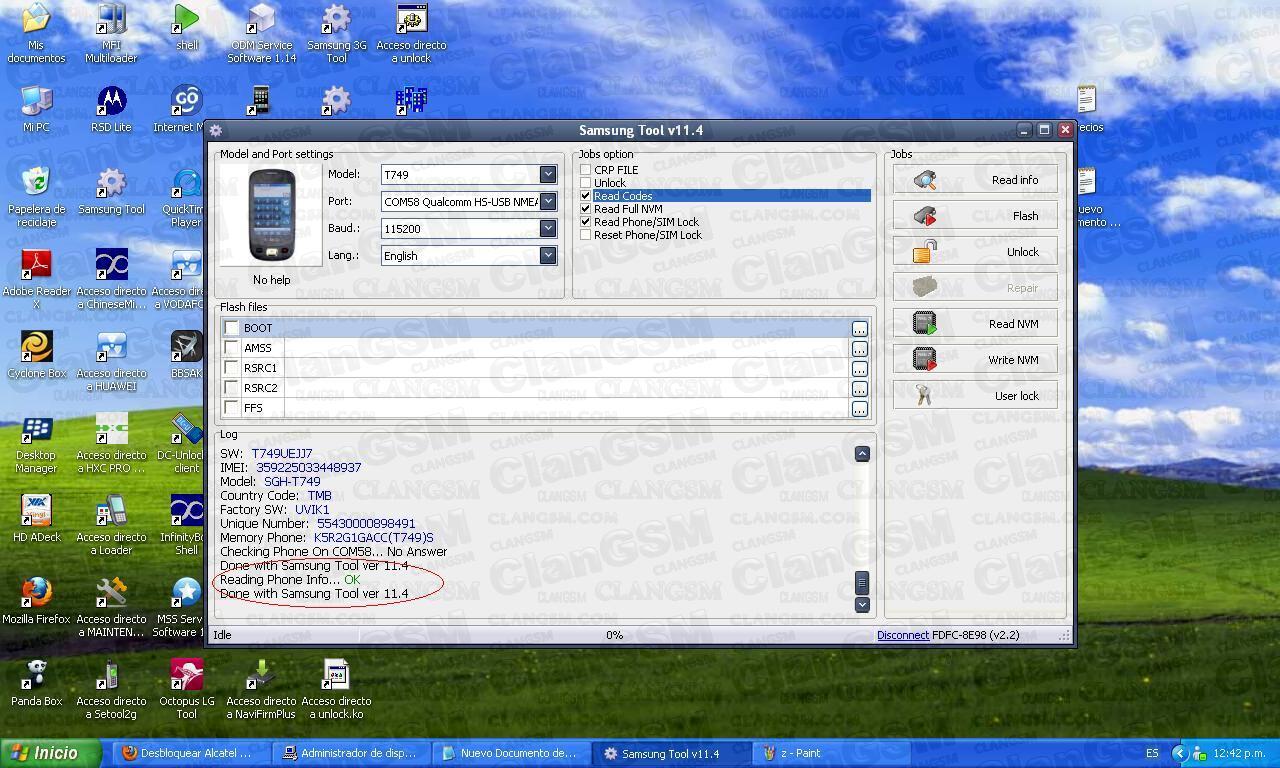Open the Inicio start menu
Image resolution: width=1280 pixels, height=768 pixels.
click(51, 753)
